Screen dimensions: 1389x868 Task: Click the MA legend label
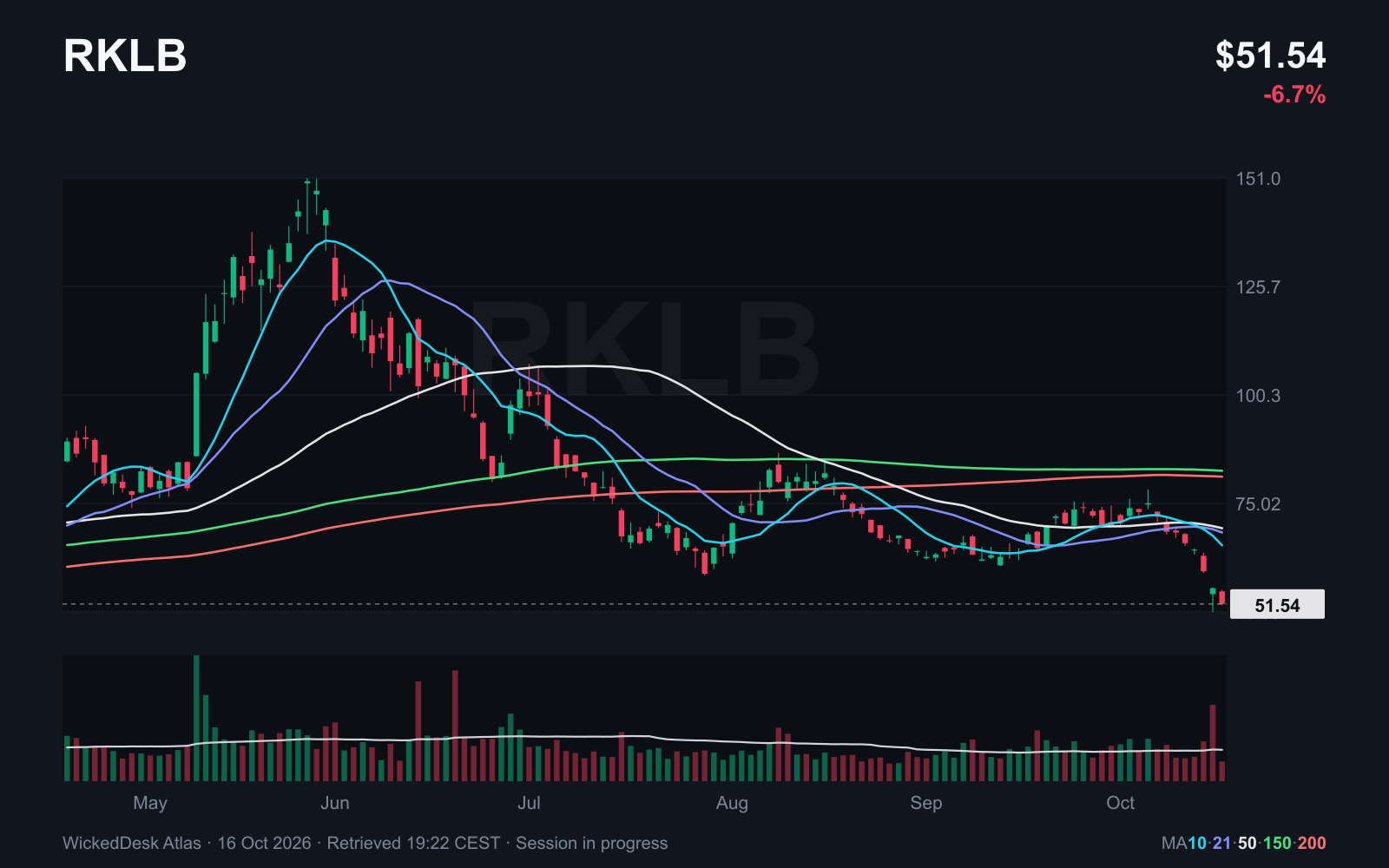click(x=1174, y=843)
